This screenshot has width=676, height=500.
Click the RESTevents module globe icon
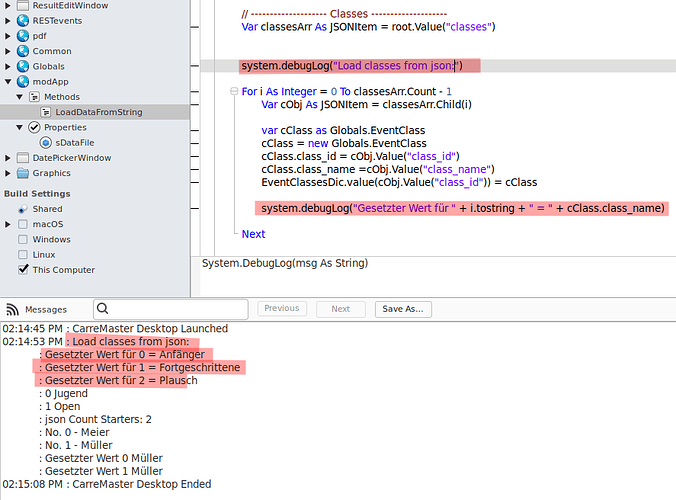click(22, 20)
